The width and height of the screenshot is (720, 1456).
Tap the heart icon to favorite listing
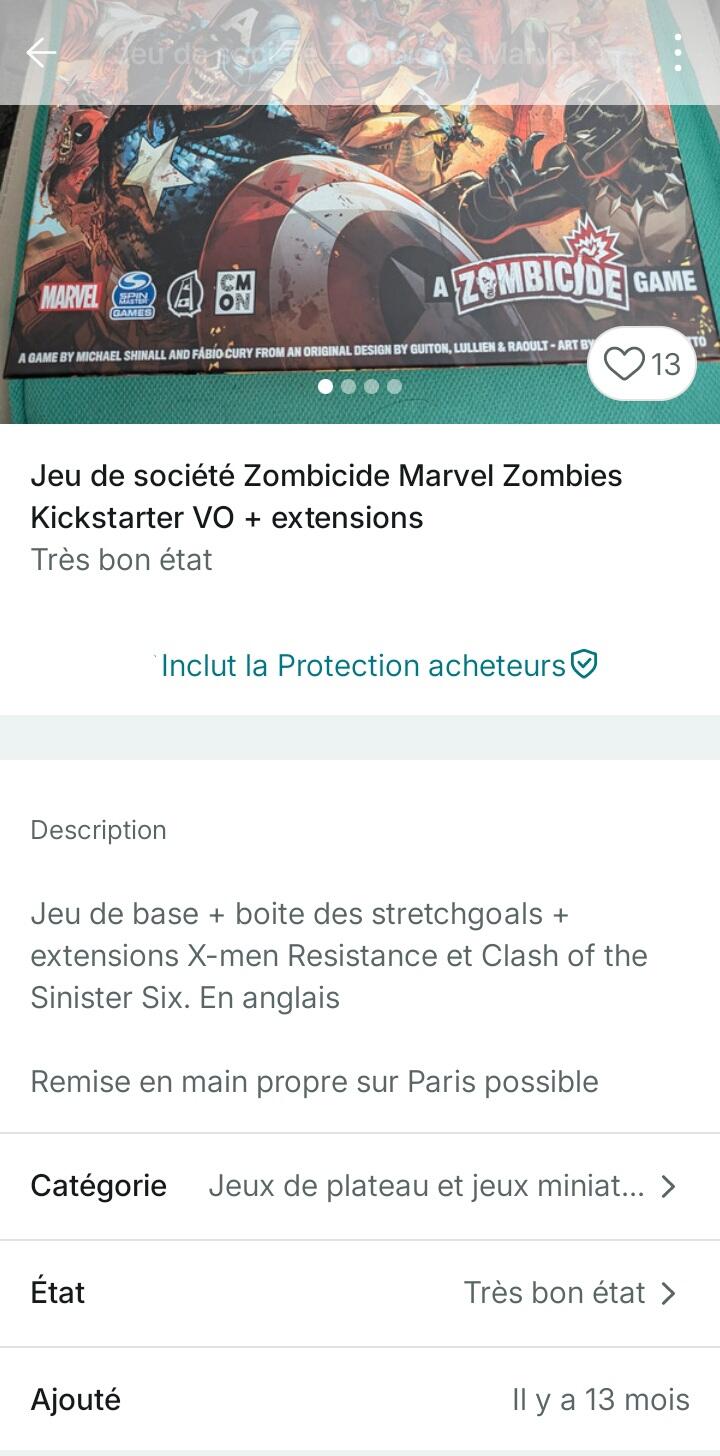tap(625, 364)
